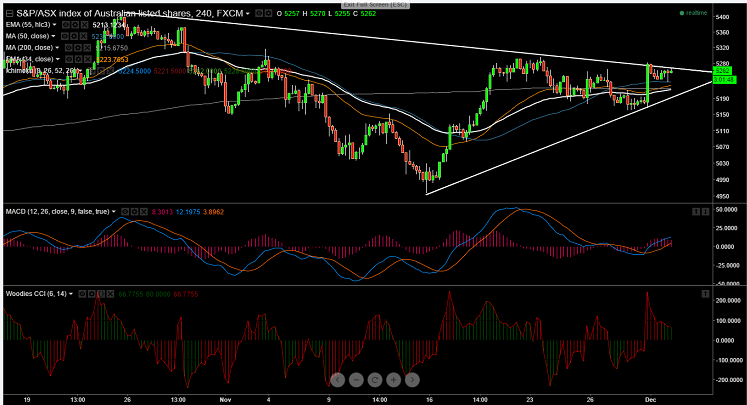Move the MACD pane down with arrow icon
The width and height of the screenshot is (747, 405).
pos(706,212)
